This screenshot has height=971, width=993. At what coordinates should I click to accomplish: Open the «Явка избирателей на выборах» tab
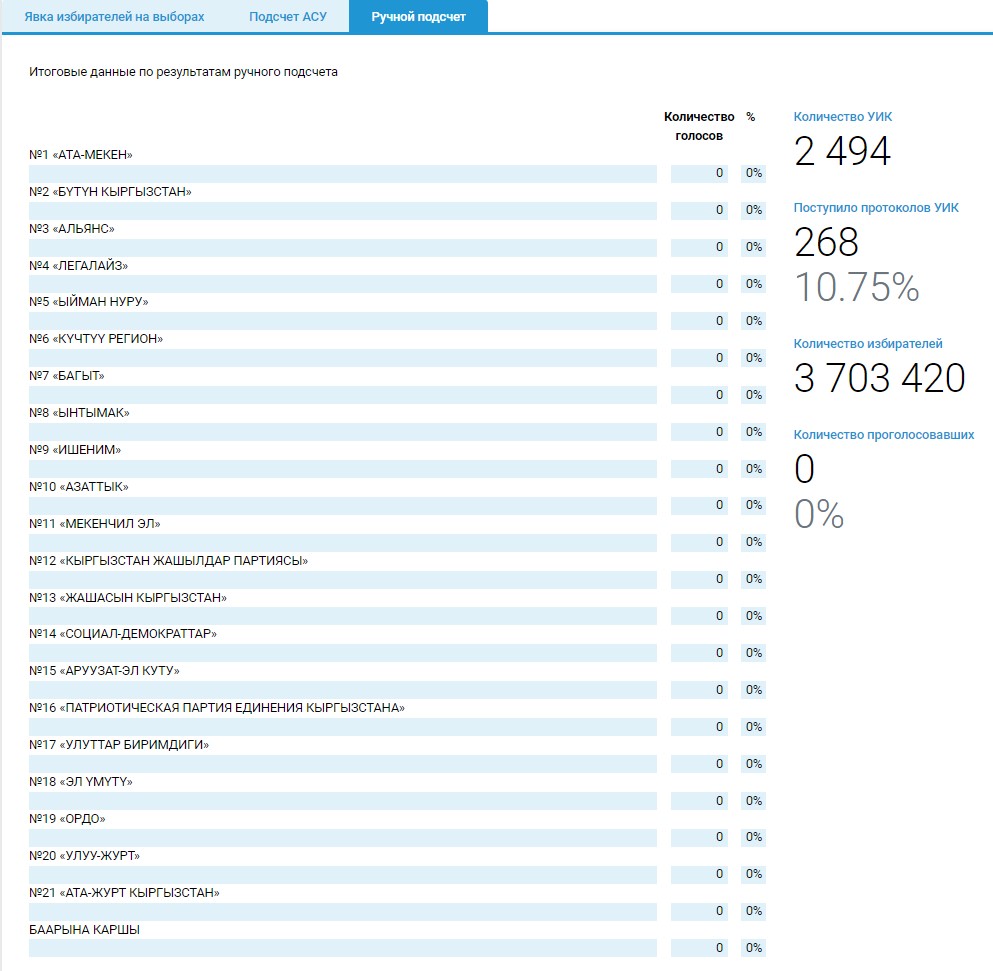tap(114, 17)
